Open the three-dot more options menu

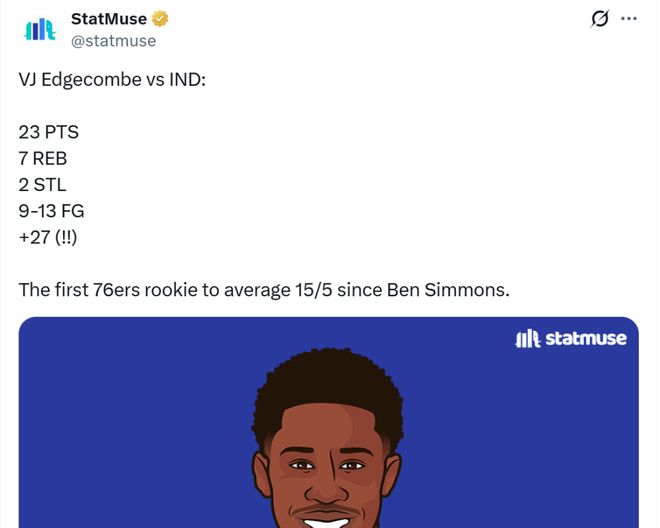pos(629,19)
